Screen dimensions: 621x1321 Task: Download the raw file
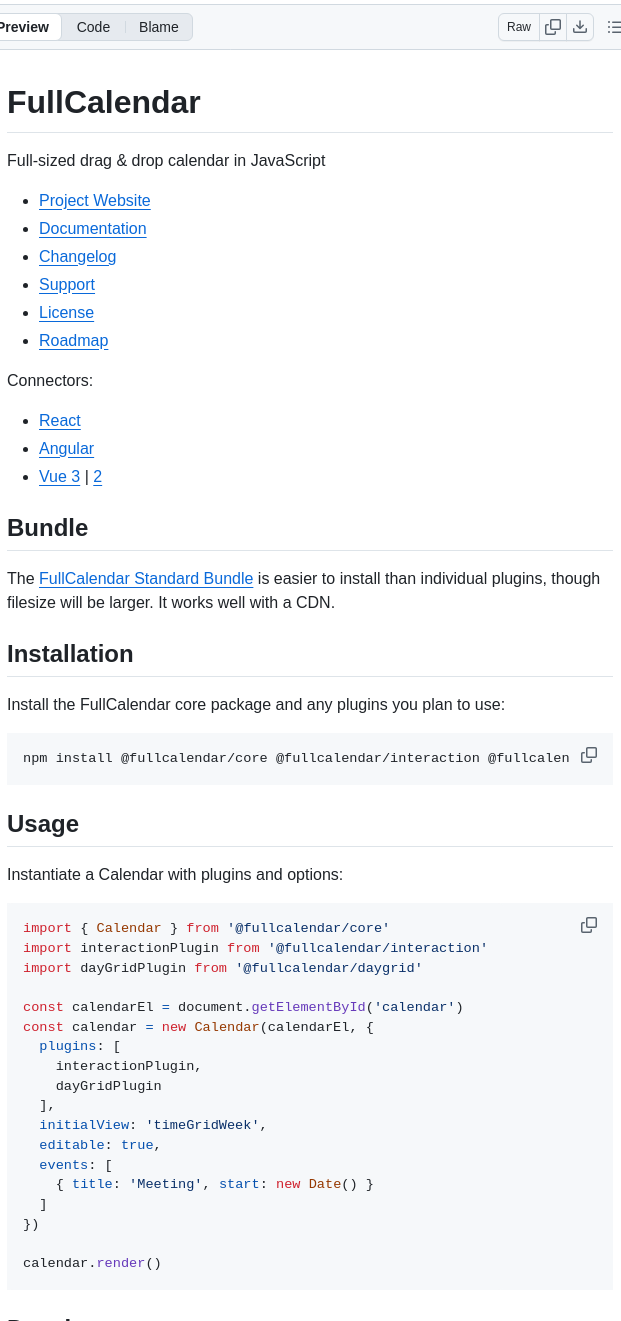[580, 27]
